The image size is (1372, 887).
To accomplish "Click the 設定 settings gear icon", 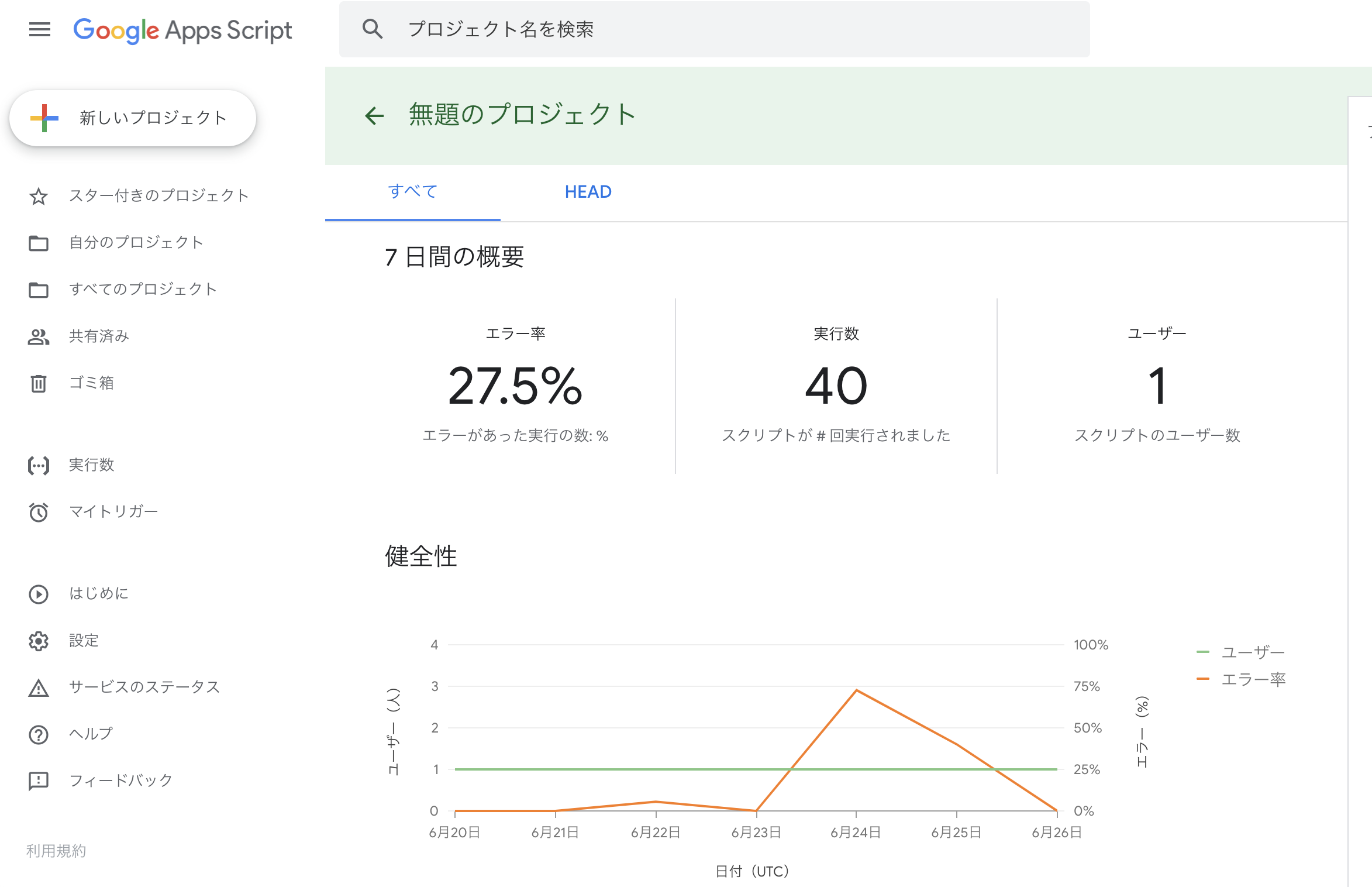I will pyautogui.click(x=39, y=641).
